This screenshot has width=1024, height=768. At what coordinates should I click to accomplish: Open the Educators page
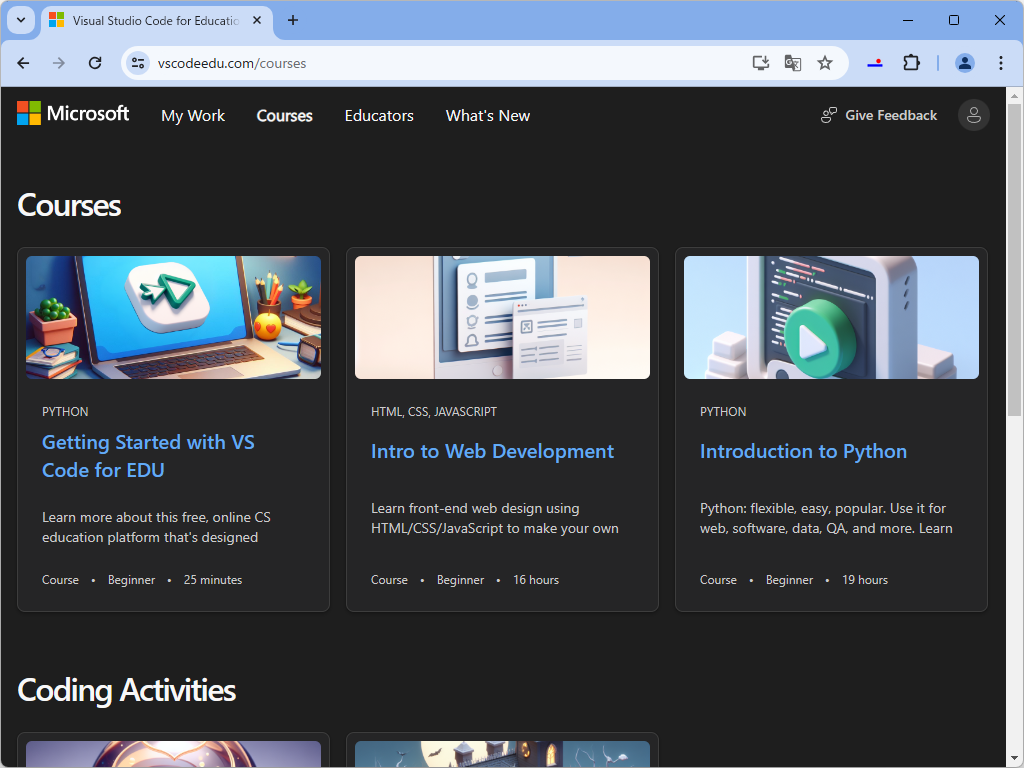pos(379,116)
